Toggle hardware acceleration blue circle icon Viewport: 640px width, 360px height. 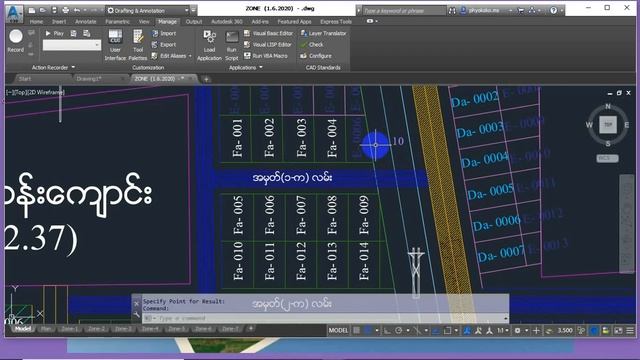pos(594,330)
